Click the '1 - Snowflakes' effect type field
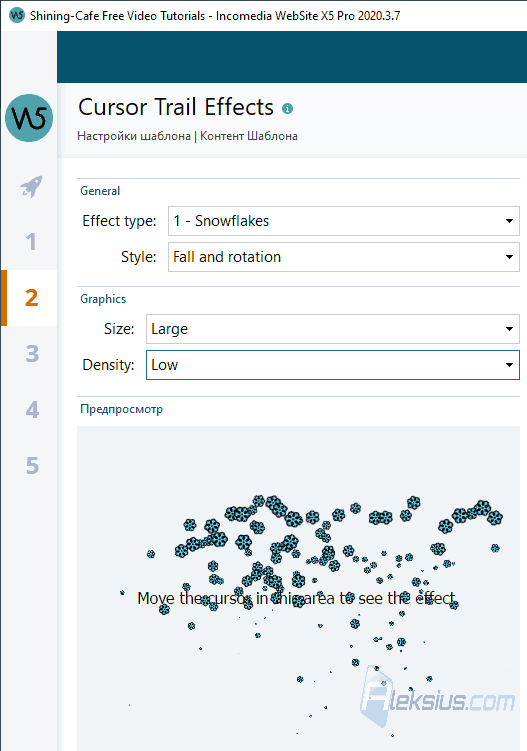 pos(344,221)
